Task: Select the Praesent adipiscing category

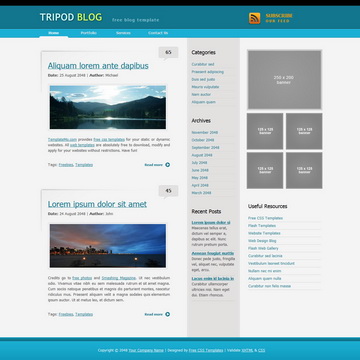Action: 208,72
